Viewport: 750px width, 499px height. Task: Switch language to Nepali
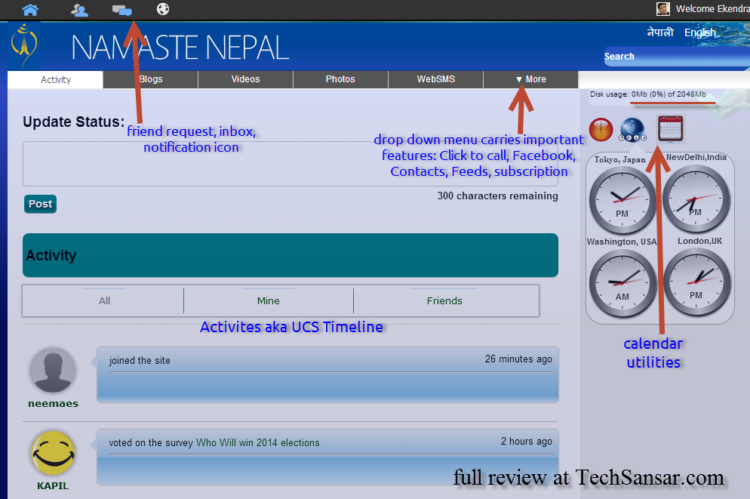(660, 33)
